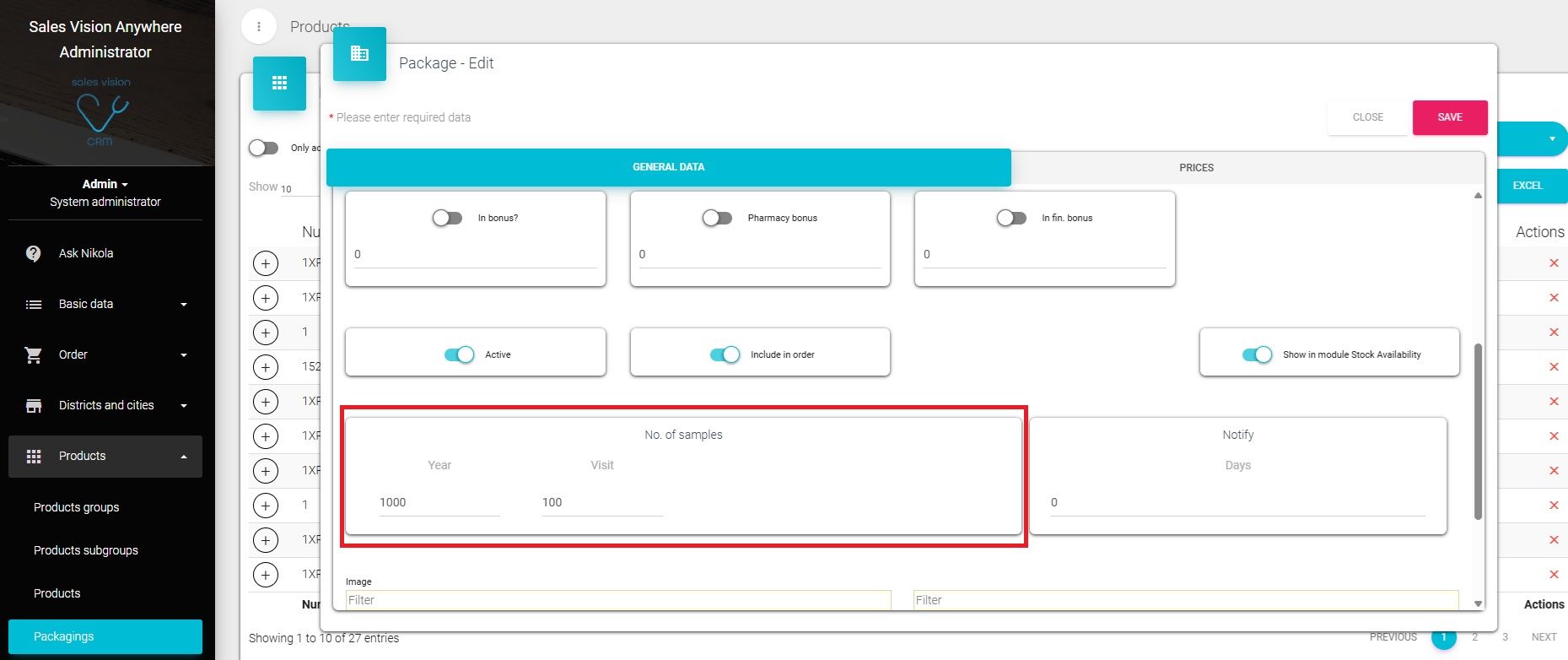The height and width of the screenshot is (660, 1568).
Task: Click the Year samples field showing 1000
Action: pyautogui.click(x=439, y=502)
